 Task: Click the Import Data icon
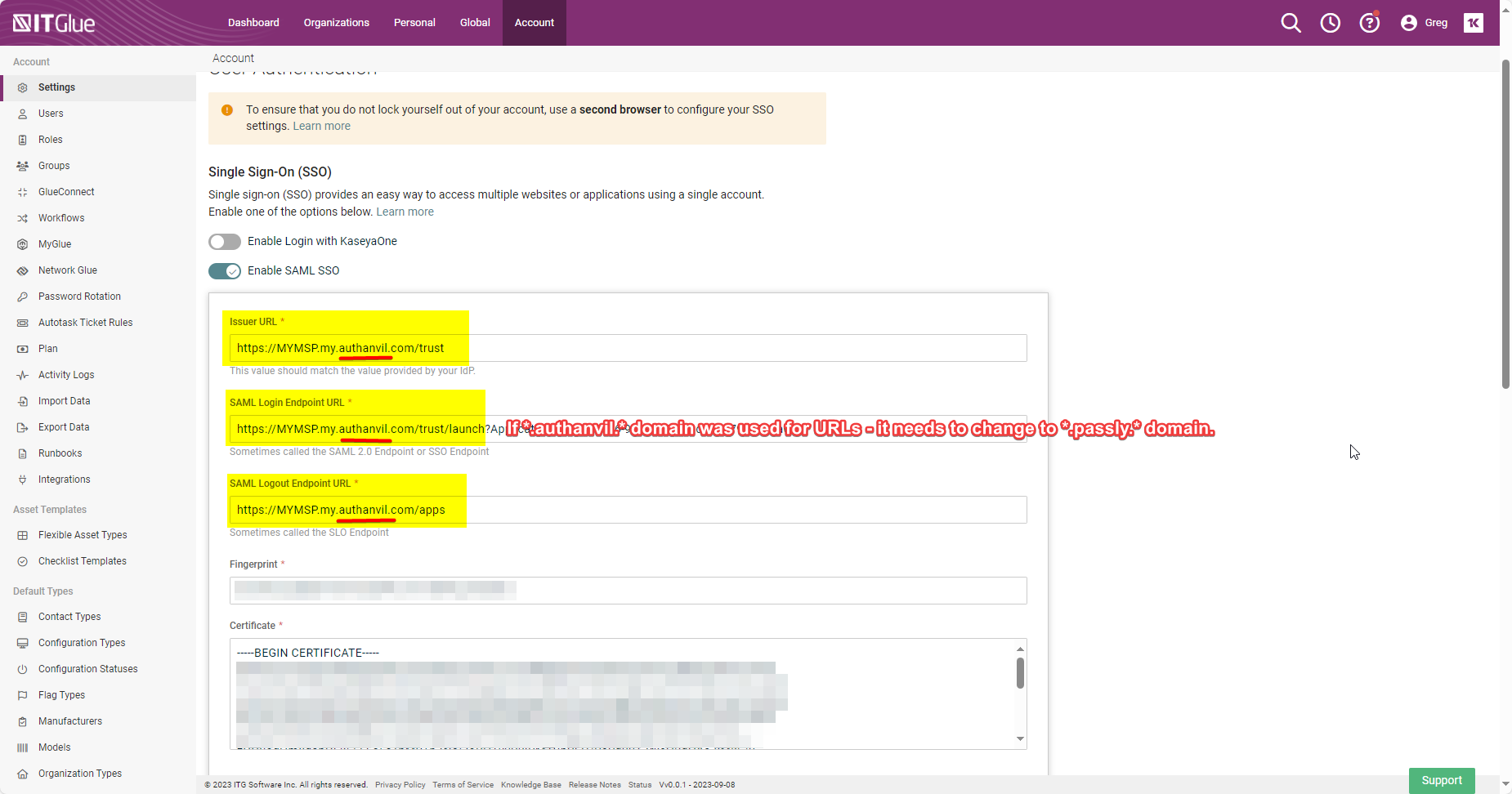(x=23, y=401)
